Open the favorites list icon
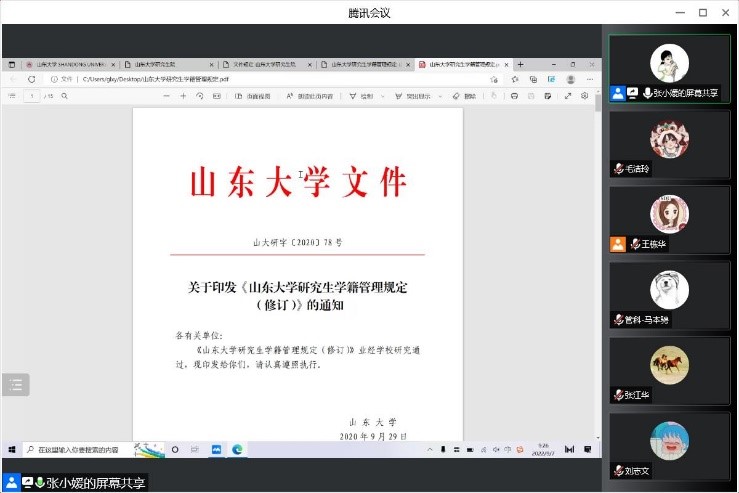Viewport: 739px width, 493px height. pos(515,79)
